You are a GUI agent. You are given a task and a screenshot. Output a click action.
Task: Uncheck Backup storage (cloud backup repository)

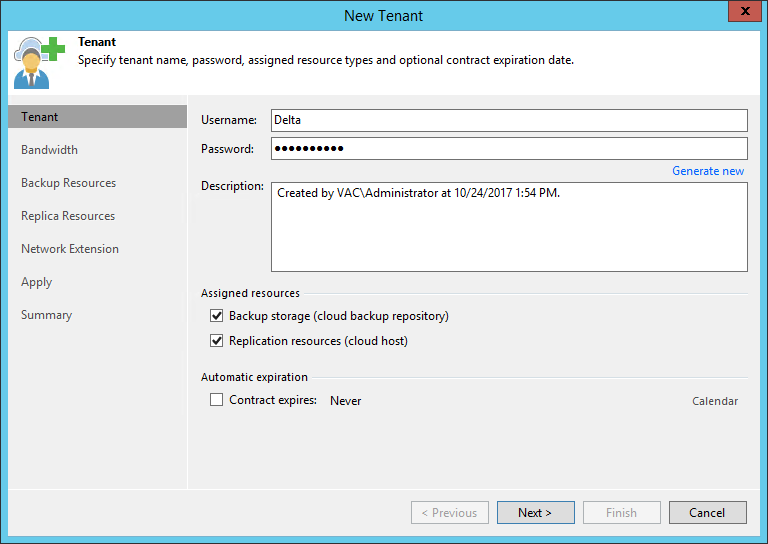(x=217, y=316)
